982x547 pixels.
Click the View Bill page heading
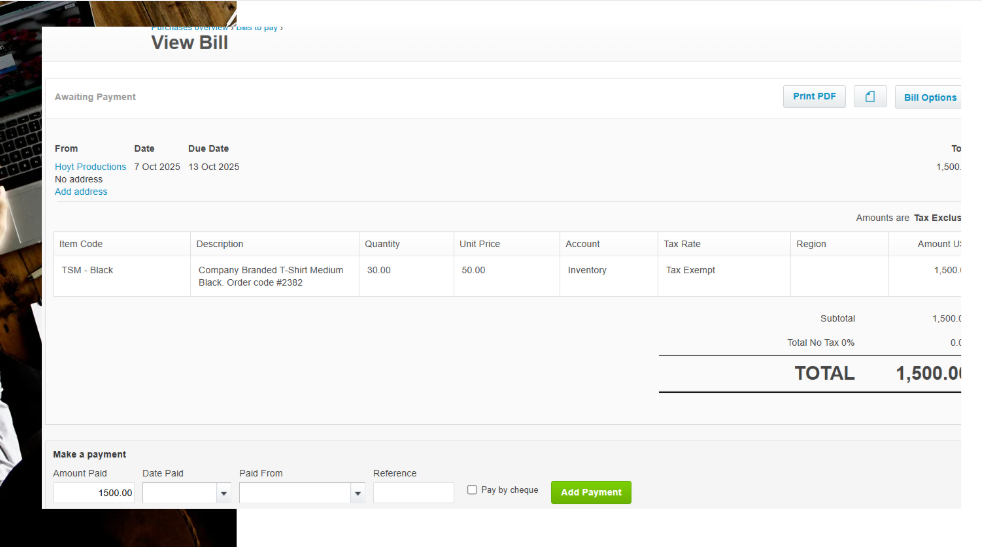point(190,43)
